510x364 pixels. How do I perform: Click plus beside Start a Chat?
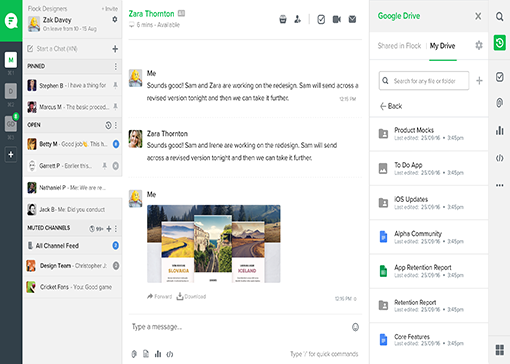click(x=115, y=49)
